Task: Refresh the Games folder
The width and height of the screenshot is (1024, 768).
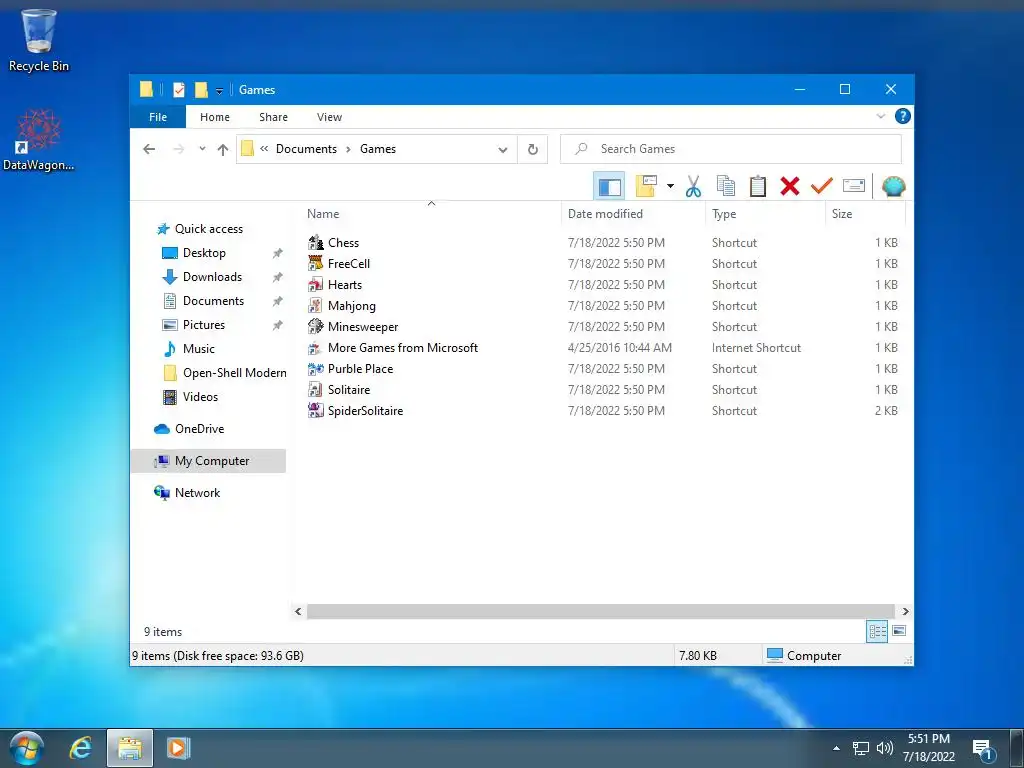Action: pyautogui.click(x=533, y=150)
